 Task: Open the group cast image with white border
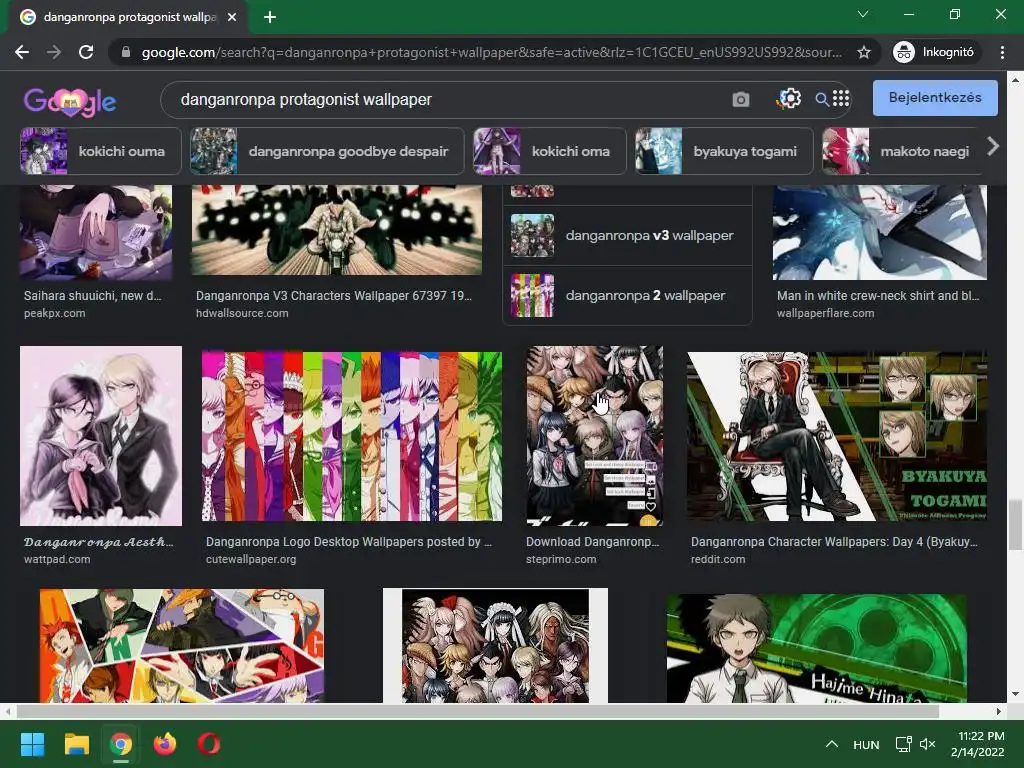click(495, 645)
